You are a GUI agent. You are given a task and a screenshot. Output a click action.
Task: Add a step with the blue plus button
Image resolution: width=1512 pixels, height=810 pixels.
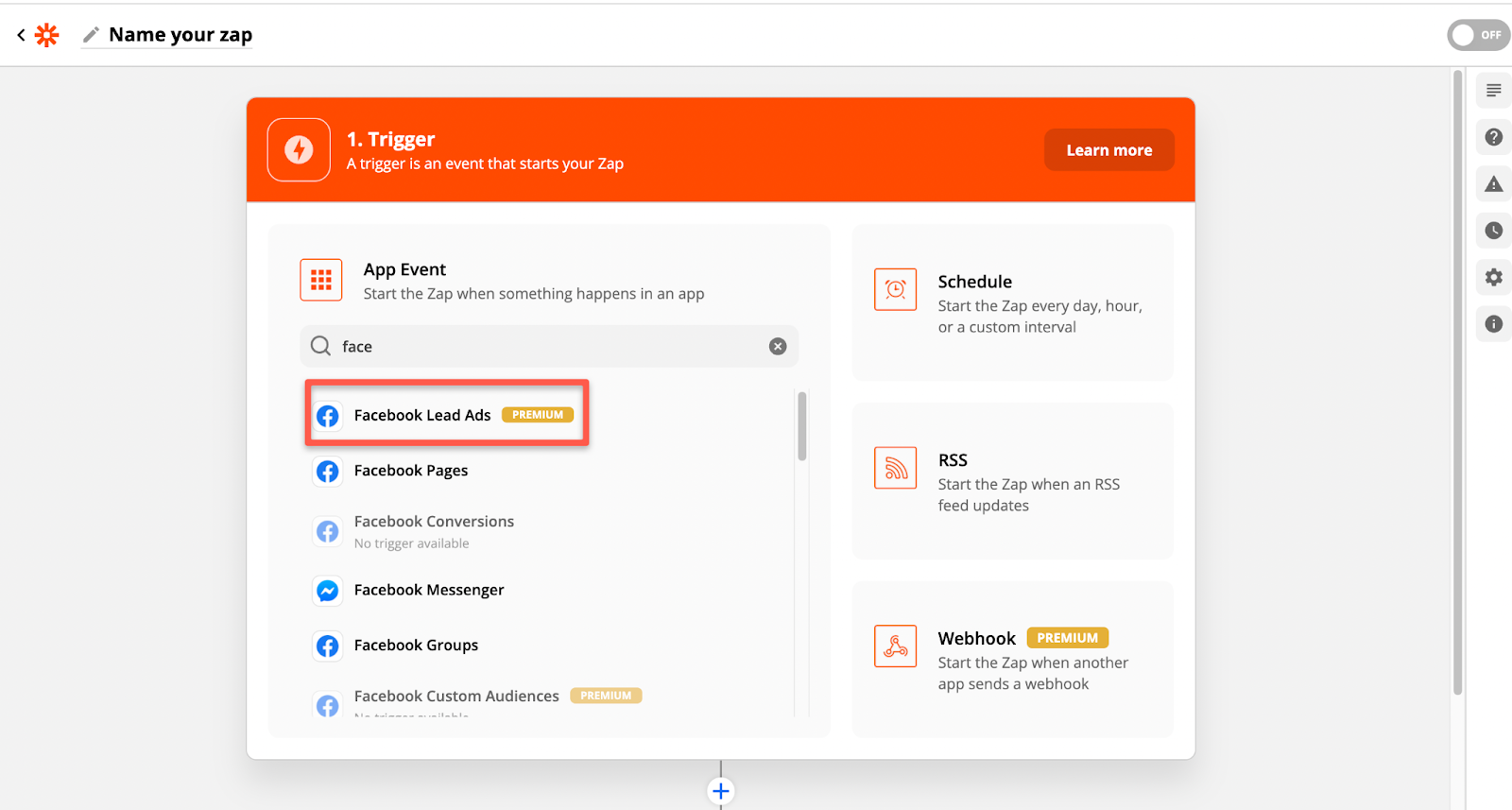(721, 791)
